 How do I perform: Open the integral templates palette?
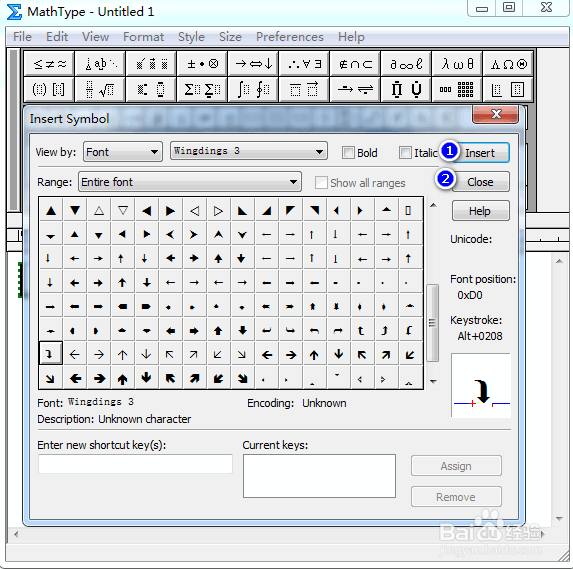[254, 90]
